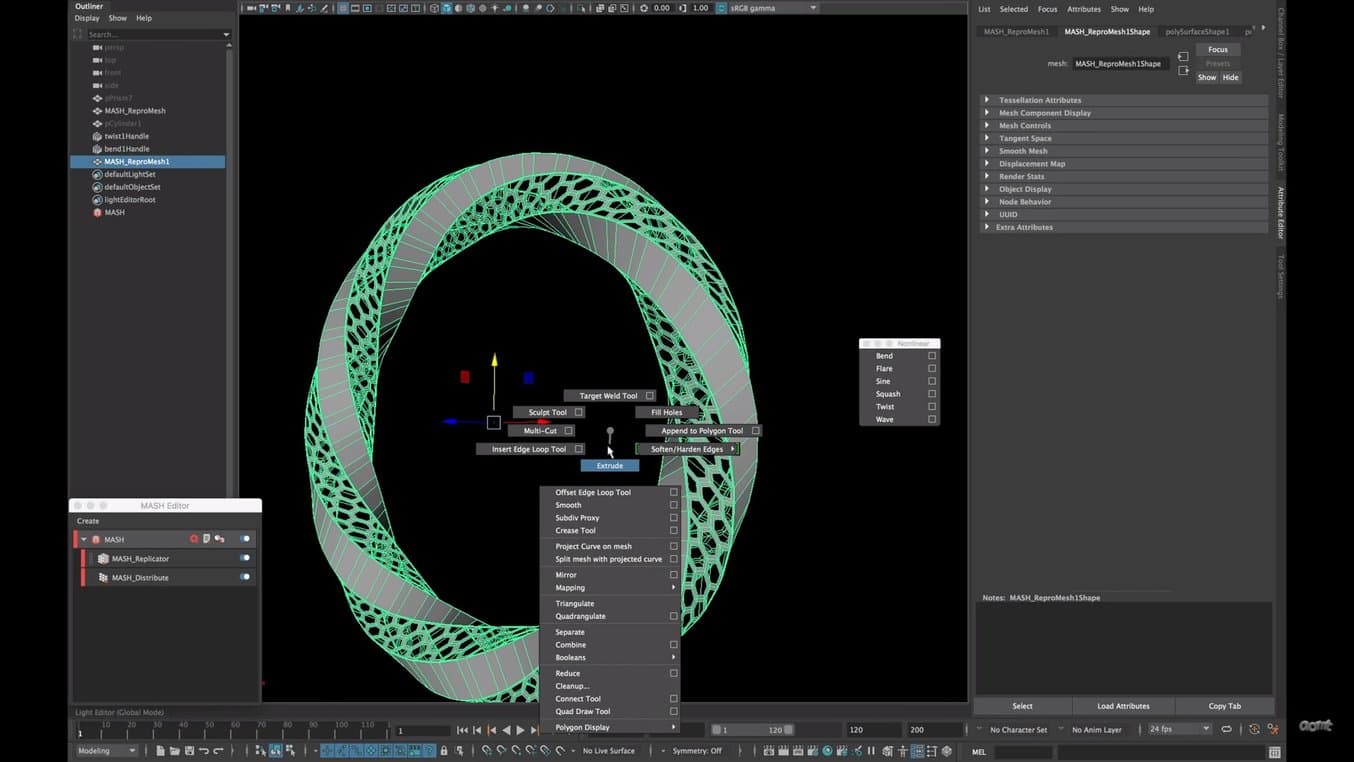Click the lock selection padlock icon
Screen dimensions: 1354x762
(x=444, y=751)
